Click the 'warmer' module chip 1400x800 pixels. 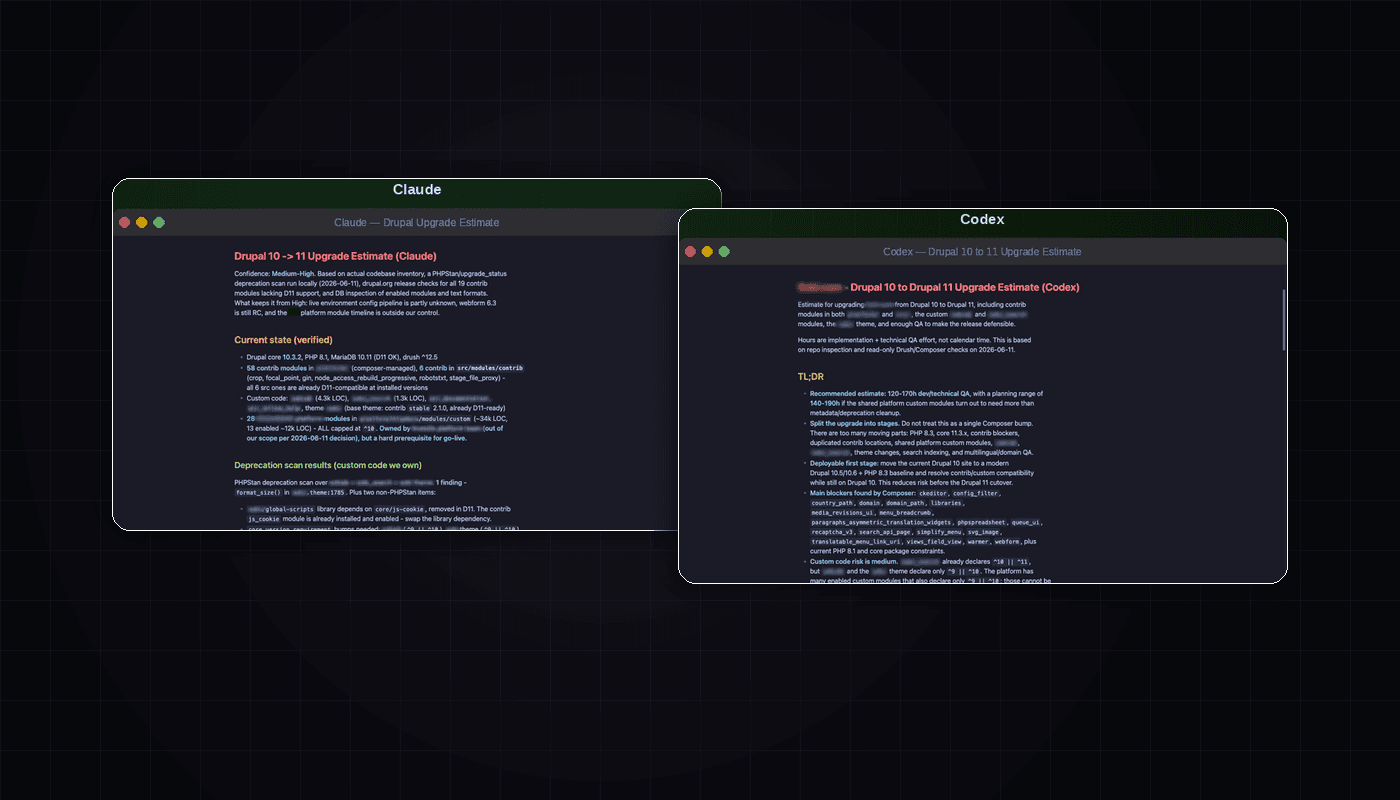tap(978, 543)
